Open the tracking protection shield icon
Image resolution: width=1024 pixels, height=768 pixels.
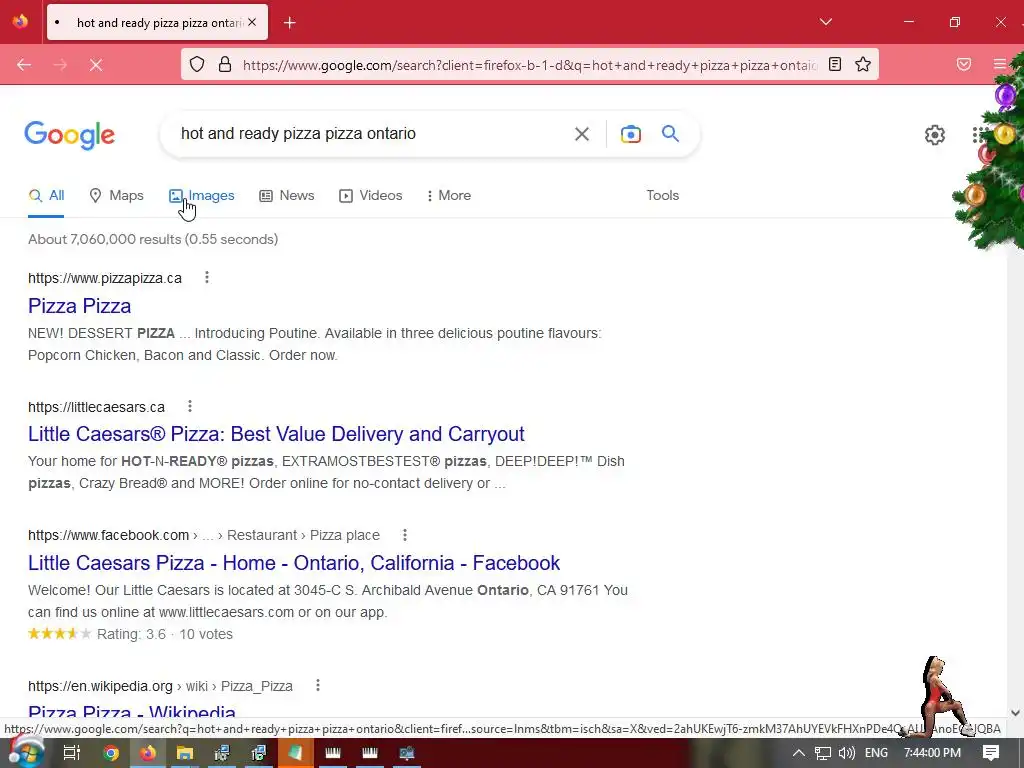pos(197,64)
